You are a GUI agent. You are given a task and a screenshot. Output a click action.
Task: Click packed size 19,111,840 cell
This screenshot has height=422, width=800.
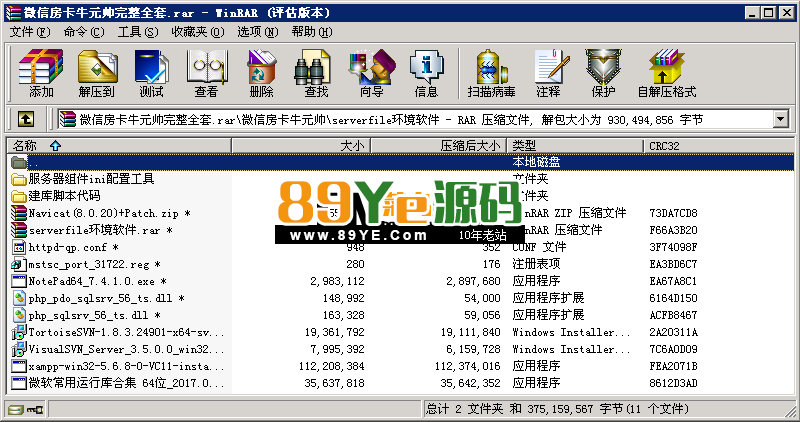click(470, 332)
